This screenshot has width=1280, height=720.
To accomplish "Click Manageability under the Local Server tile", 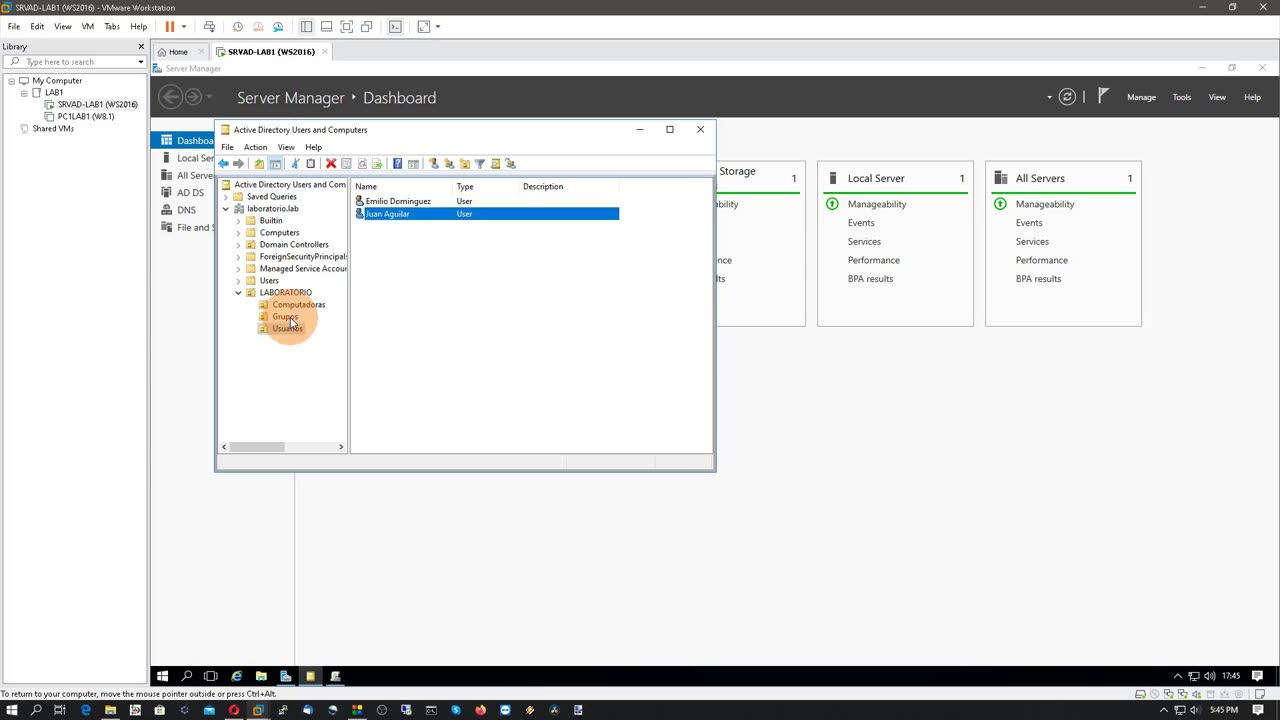I will pyautogui.click(x=877, y=204).
